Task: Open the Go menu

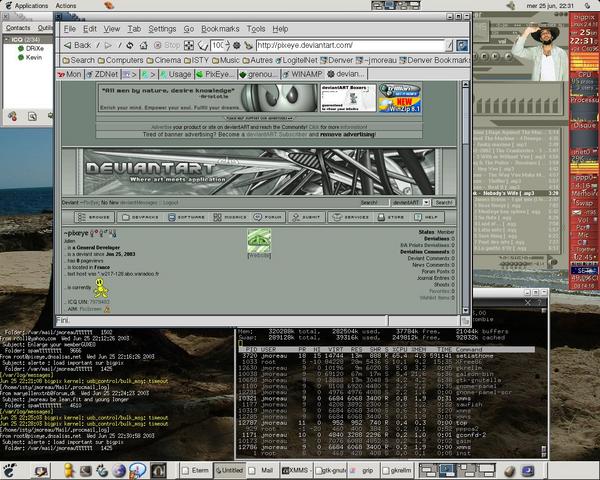Action: [189, 29]
